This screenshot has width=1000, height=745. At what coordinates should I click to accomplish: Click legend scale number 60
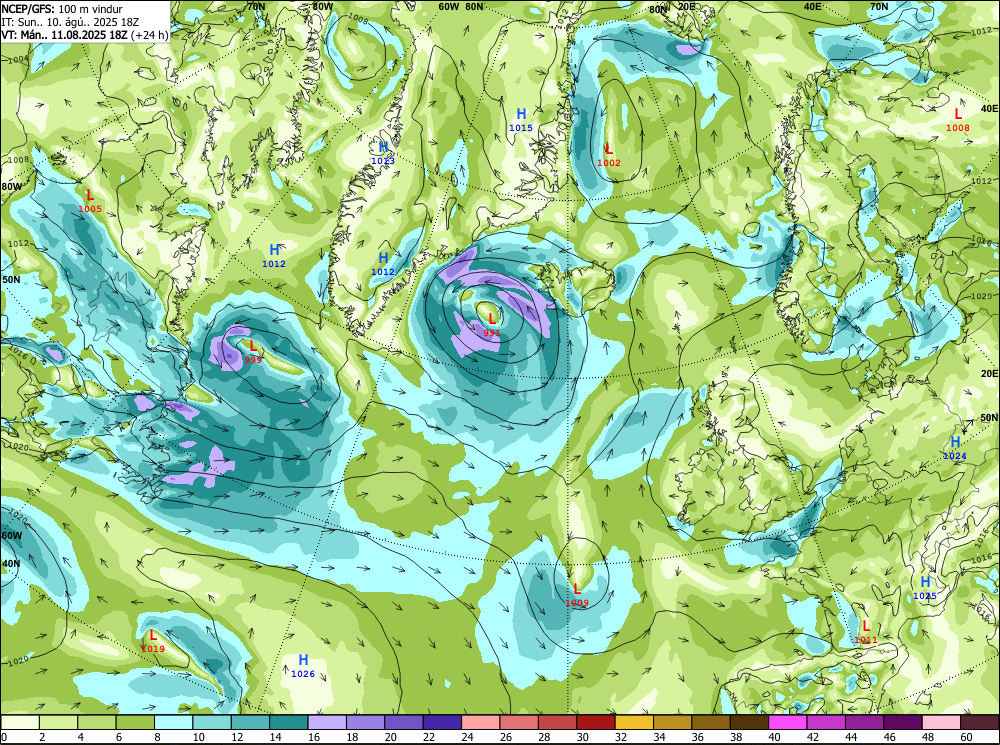[966, 737]
